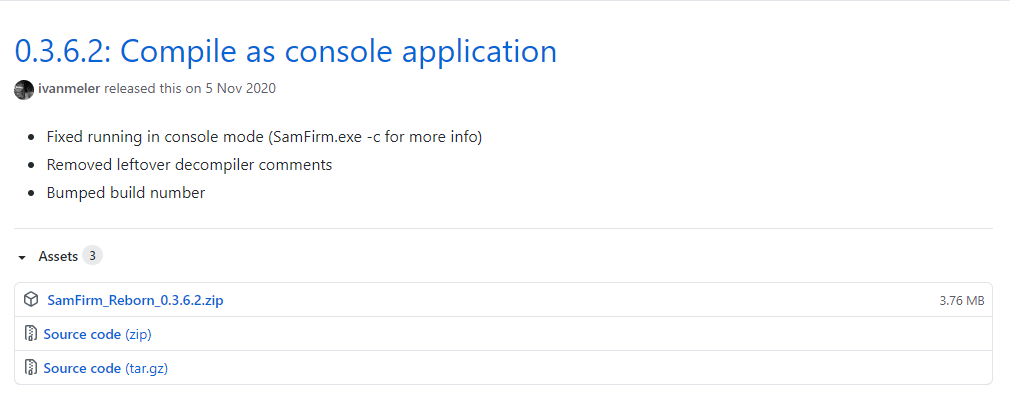This screenshot has width=1024, height=402.
Task: Click 'Removed leftover decompiler comments' text
Action: [189, 165]
